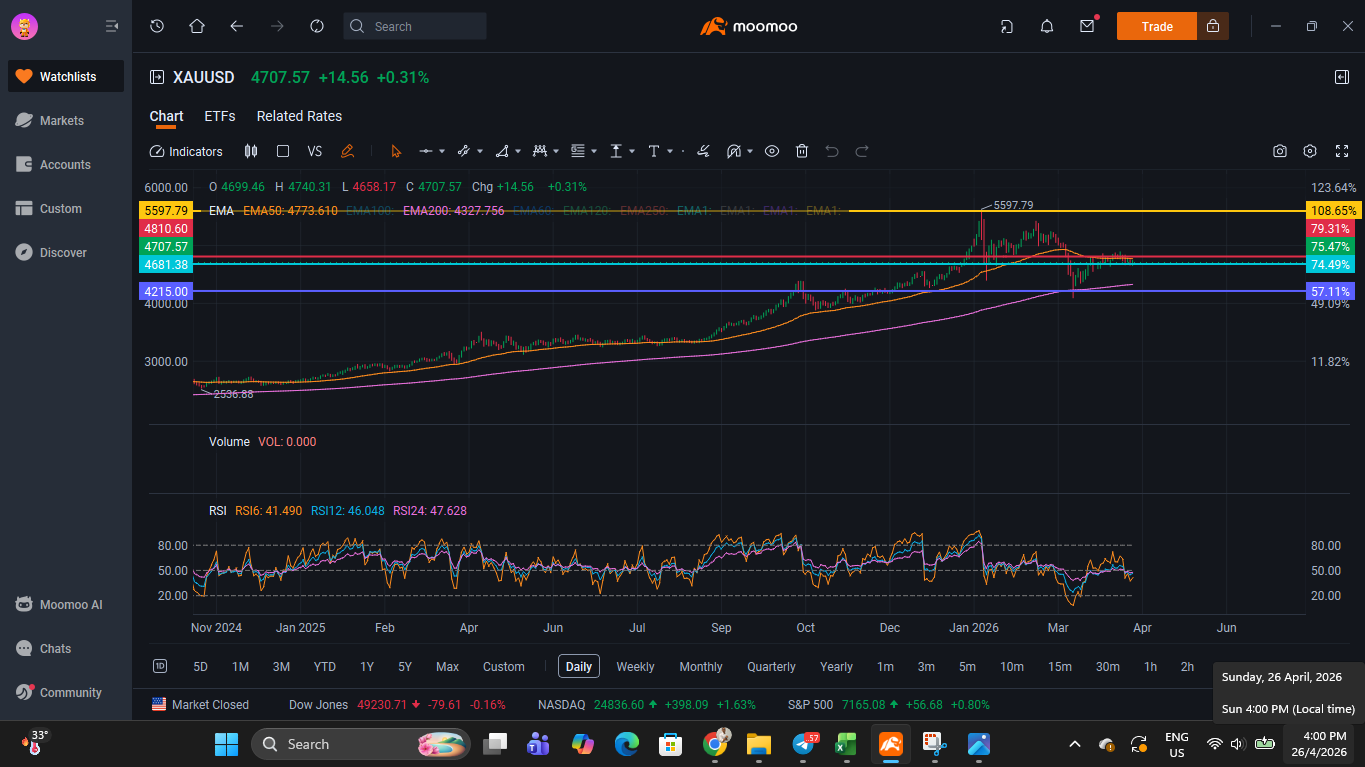This screenshot has width=1365, height=767.
Task: Toggle the EMA indicator row display
Action: click(220, 211)
